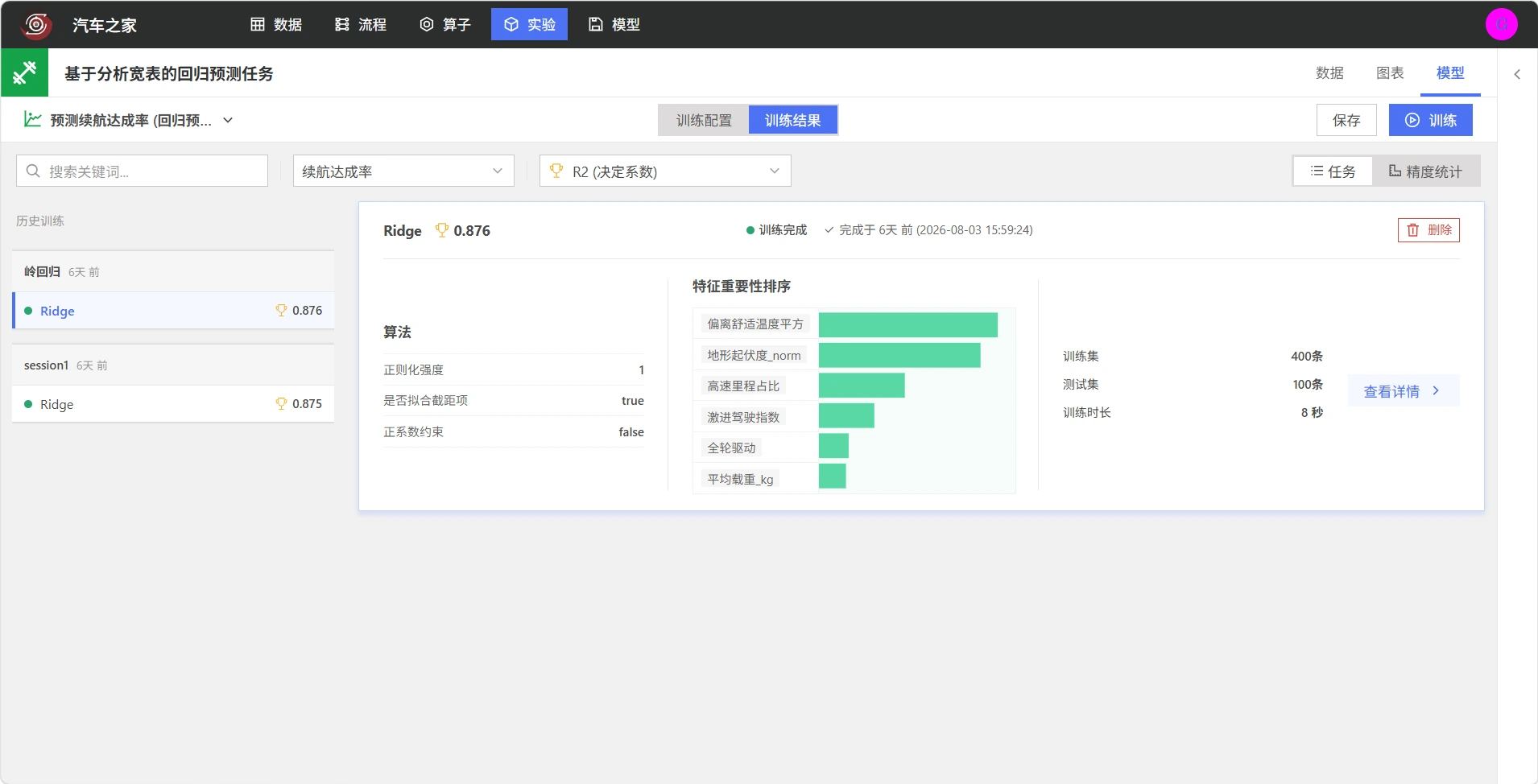Switch to the 图表 tab

pyautogui.click(x=1390, y=73)
